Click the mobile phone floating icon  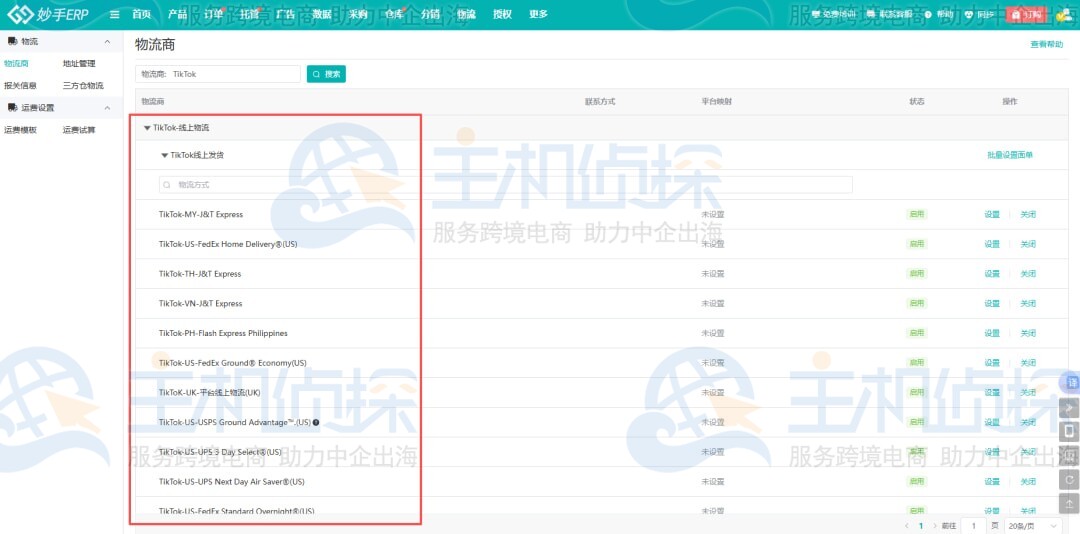pyautogui.click(x=1069, y=432)
